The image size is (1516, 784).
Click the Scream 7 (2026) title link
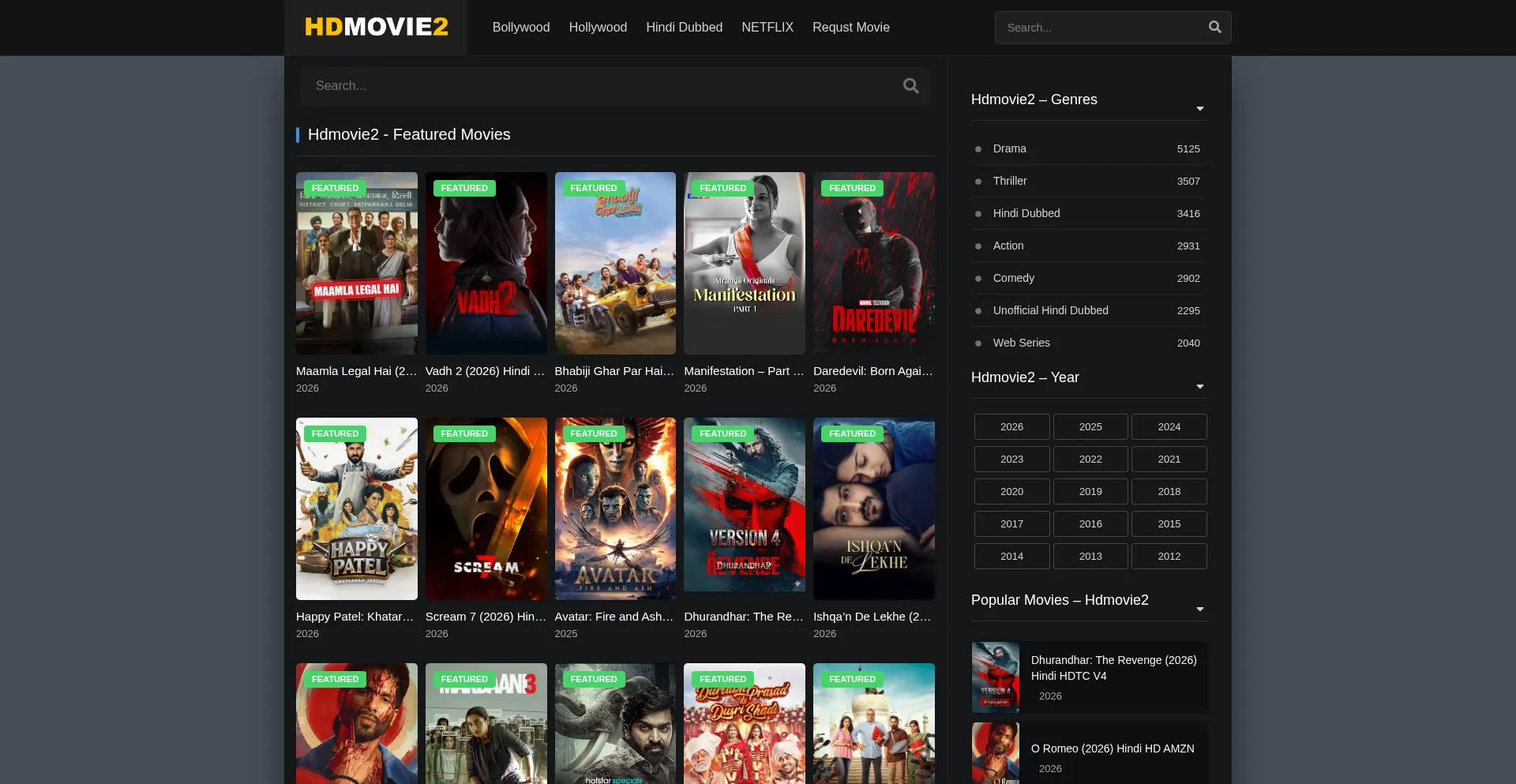(x=486, y=617)
